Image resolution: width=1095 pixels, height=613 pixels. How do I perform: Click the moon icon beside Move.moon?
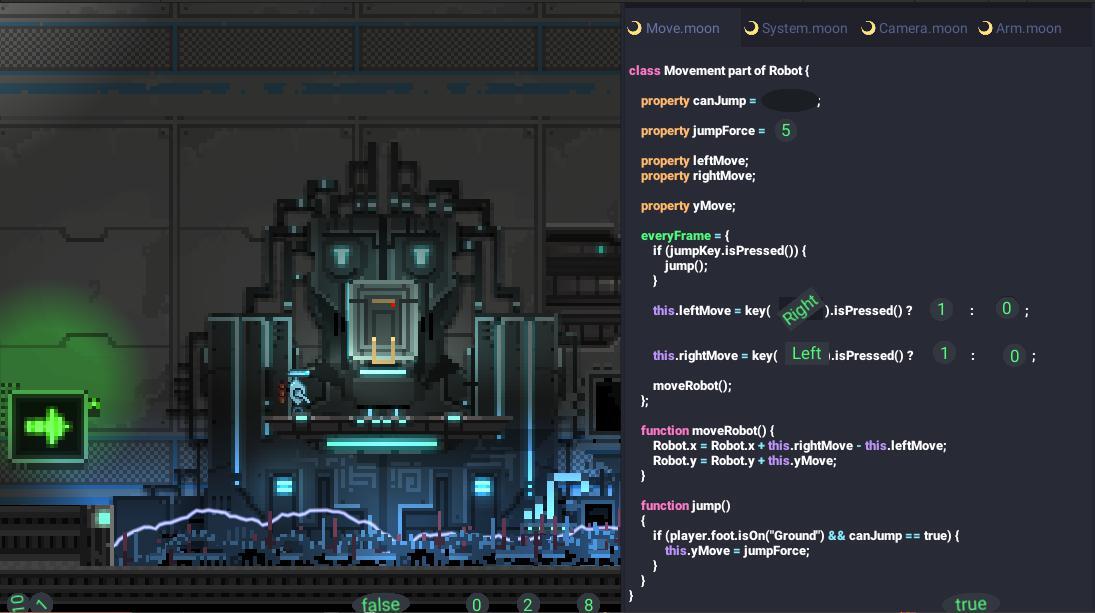[x=634, y=28]
